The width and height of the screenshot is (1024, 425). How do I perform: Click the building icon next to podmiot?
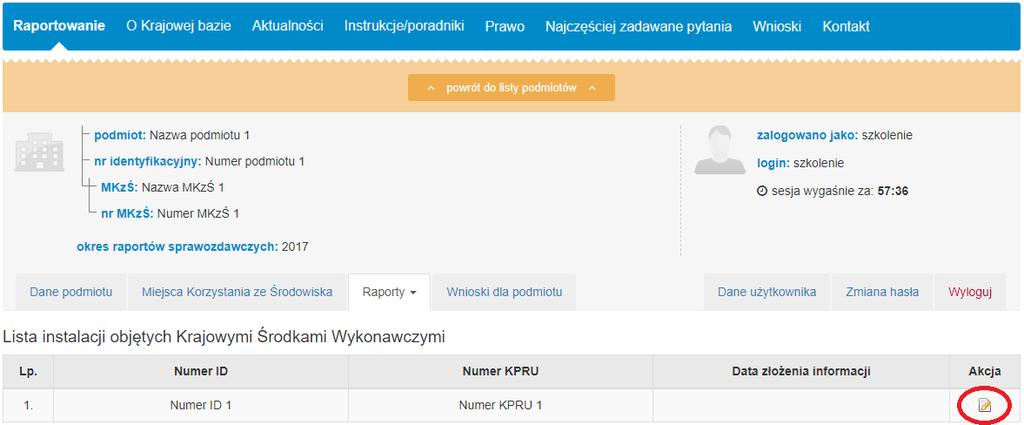point(39,152)
